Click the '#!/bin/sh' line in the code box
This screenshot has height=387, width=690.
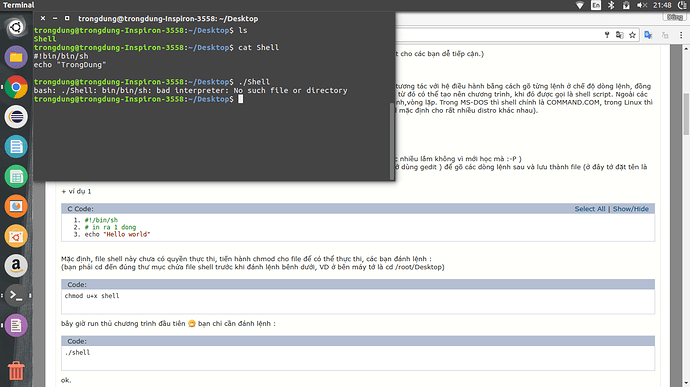pyautogui.click(x=101, y=220)
